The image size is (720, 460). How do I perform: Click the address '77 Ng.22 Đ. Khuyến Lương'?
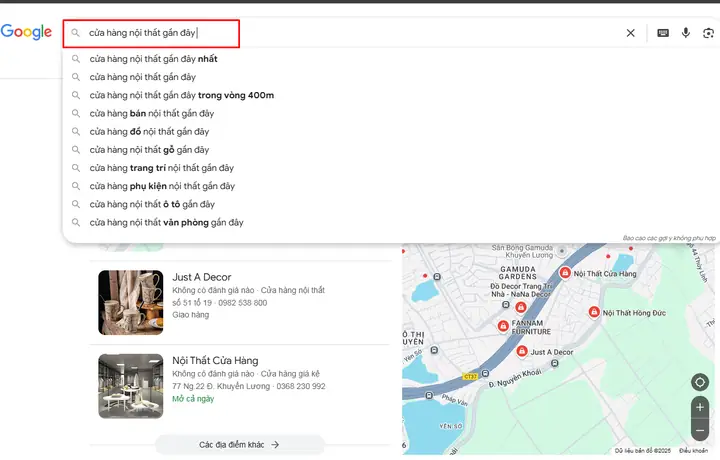point(221,387)
